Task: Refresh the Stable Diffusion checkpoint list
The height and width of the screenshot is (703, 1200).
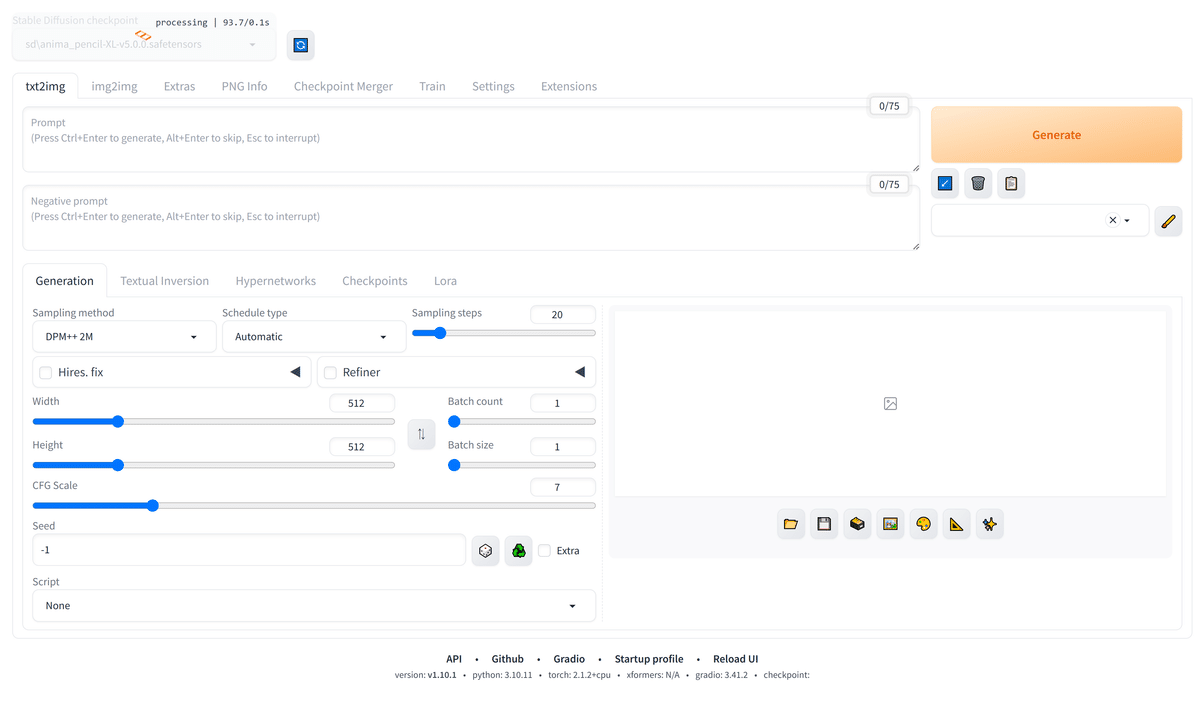Action: coord(300,45)
